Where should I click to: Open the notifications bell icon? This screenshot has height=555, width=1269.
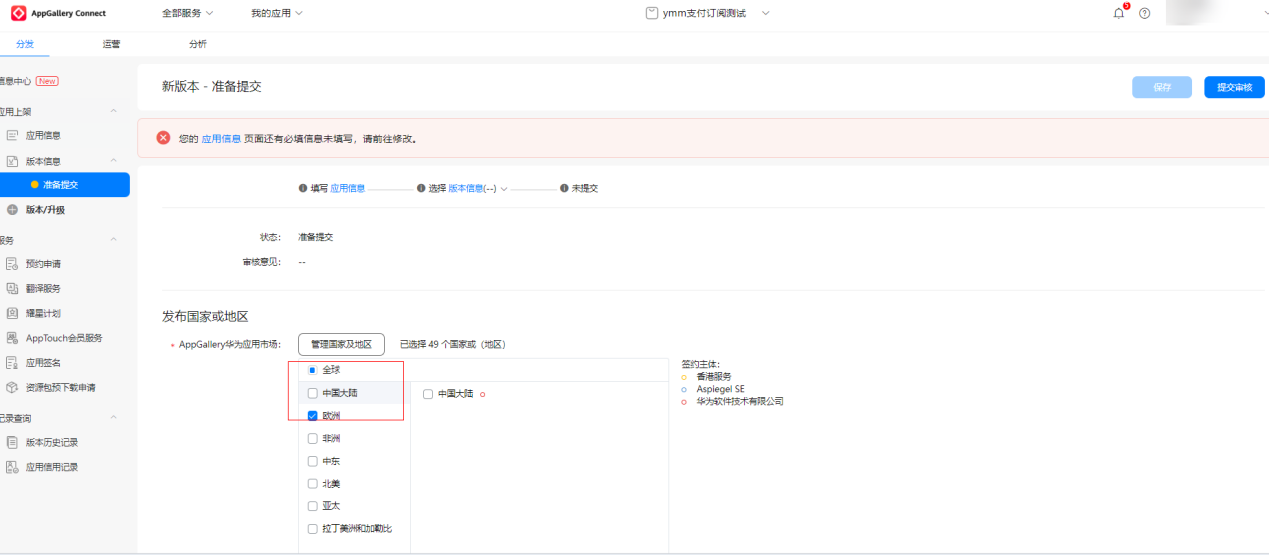[1119, 13]
